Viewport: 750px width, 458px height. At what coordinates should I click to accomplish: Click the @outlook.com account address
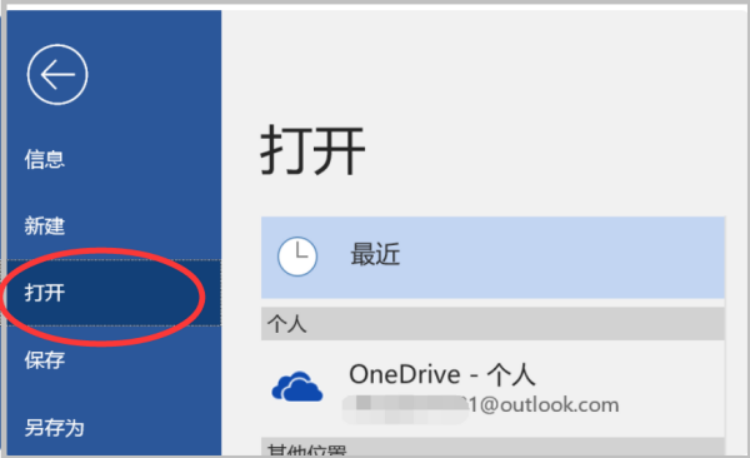[544, 405]
